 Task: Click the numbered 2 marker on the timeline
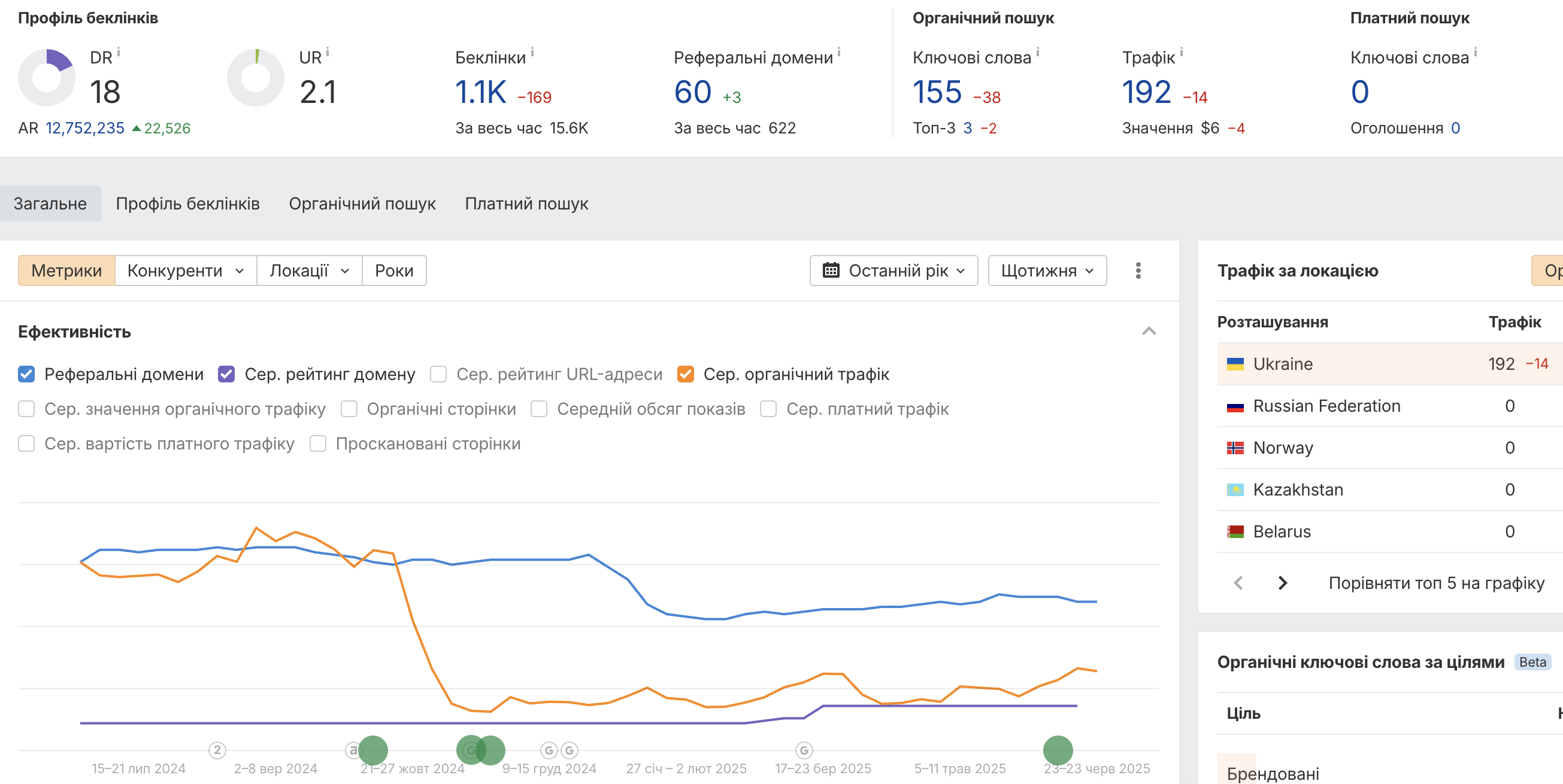pyautogui.click(x=217, y=750)
